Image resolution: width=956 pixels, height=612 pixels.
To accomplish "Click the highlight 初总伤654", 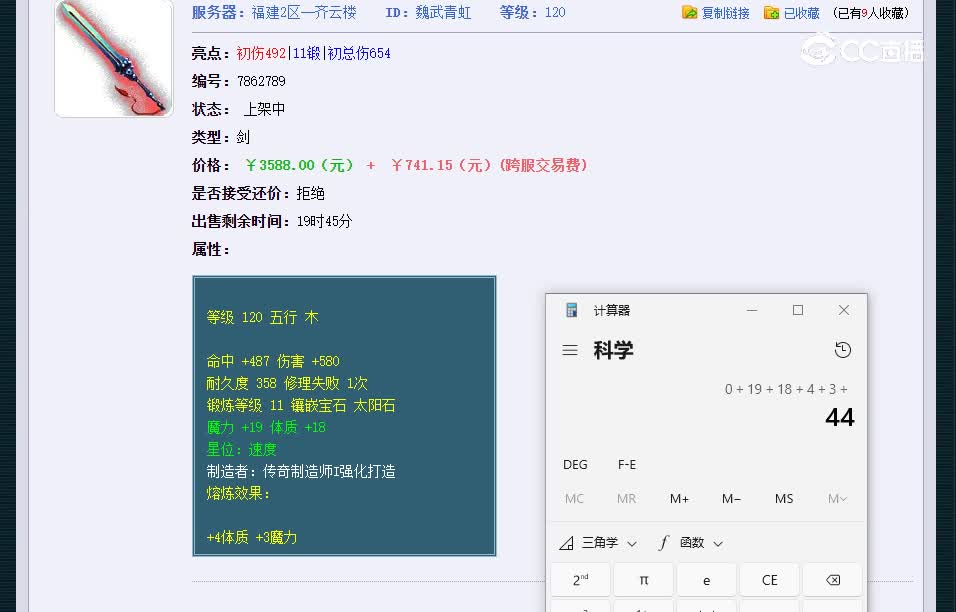I will [358, 53].
